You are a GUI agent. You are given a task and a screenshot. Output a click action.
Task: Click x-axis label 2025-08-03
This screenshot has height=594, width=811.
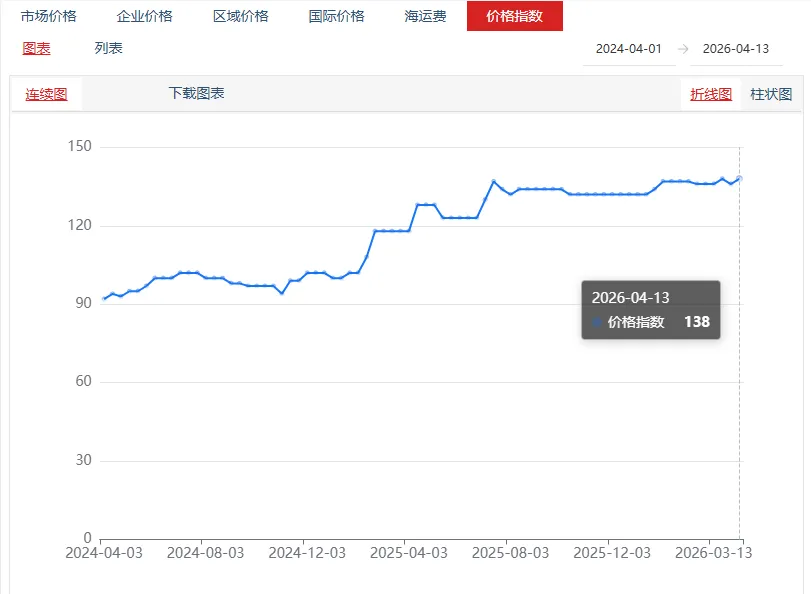[510, 553]
